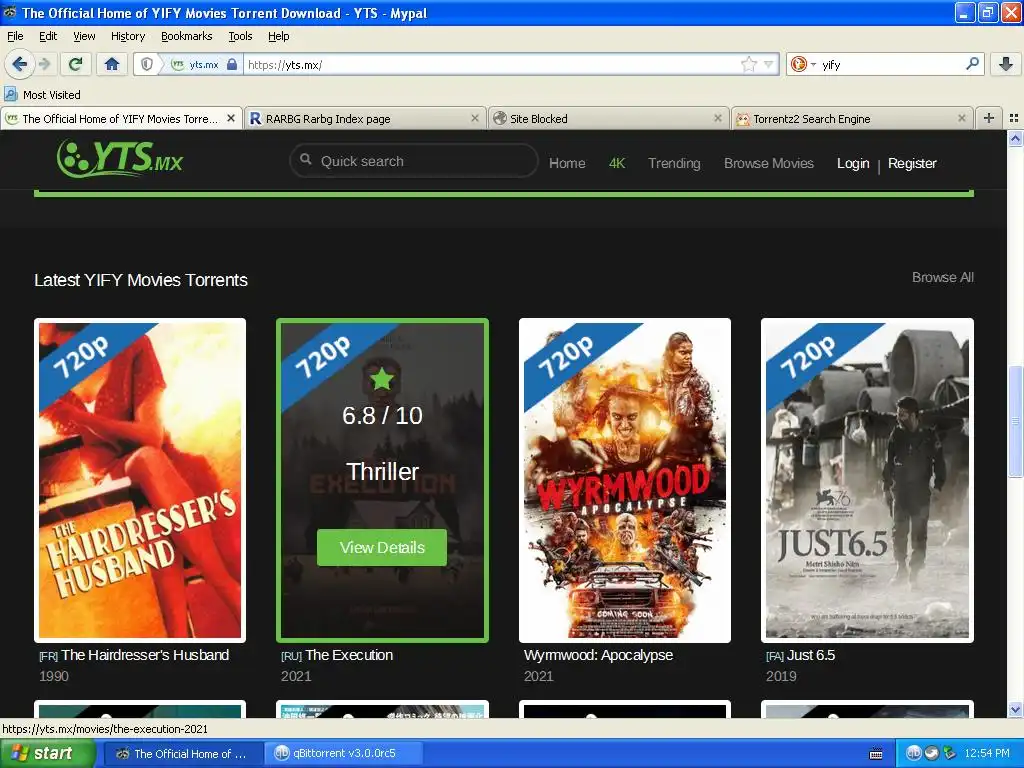This screenshot has height=768, width=1024.
Task: Click the View Details button for The Execution
Action: (x=382, y=547)
